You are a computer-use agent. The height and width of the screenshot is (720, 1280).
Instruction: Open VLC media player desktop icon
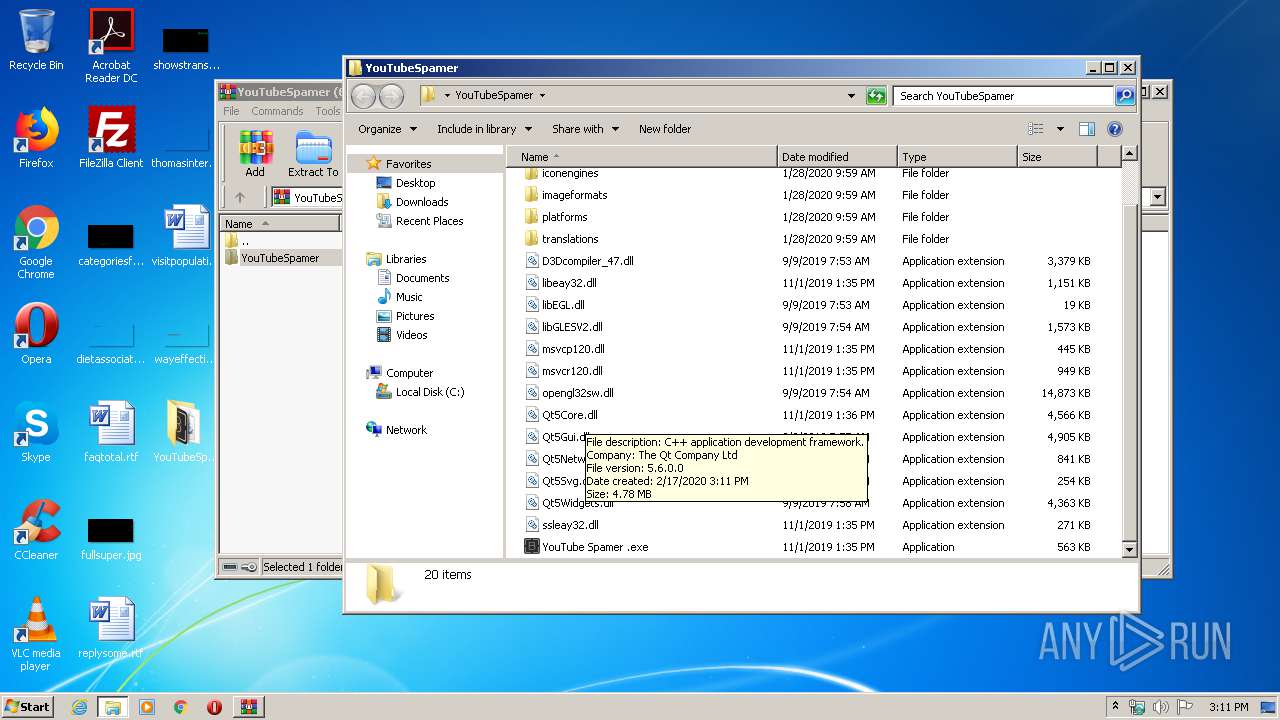coord(36,634)
